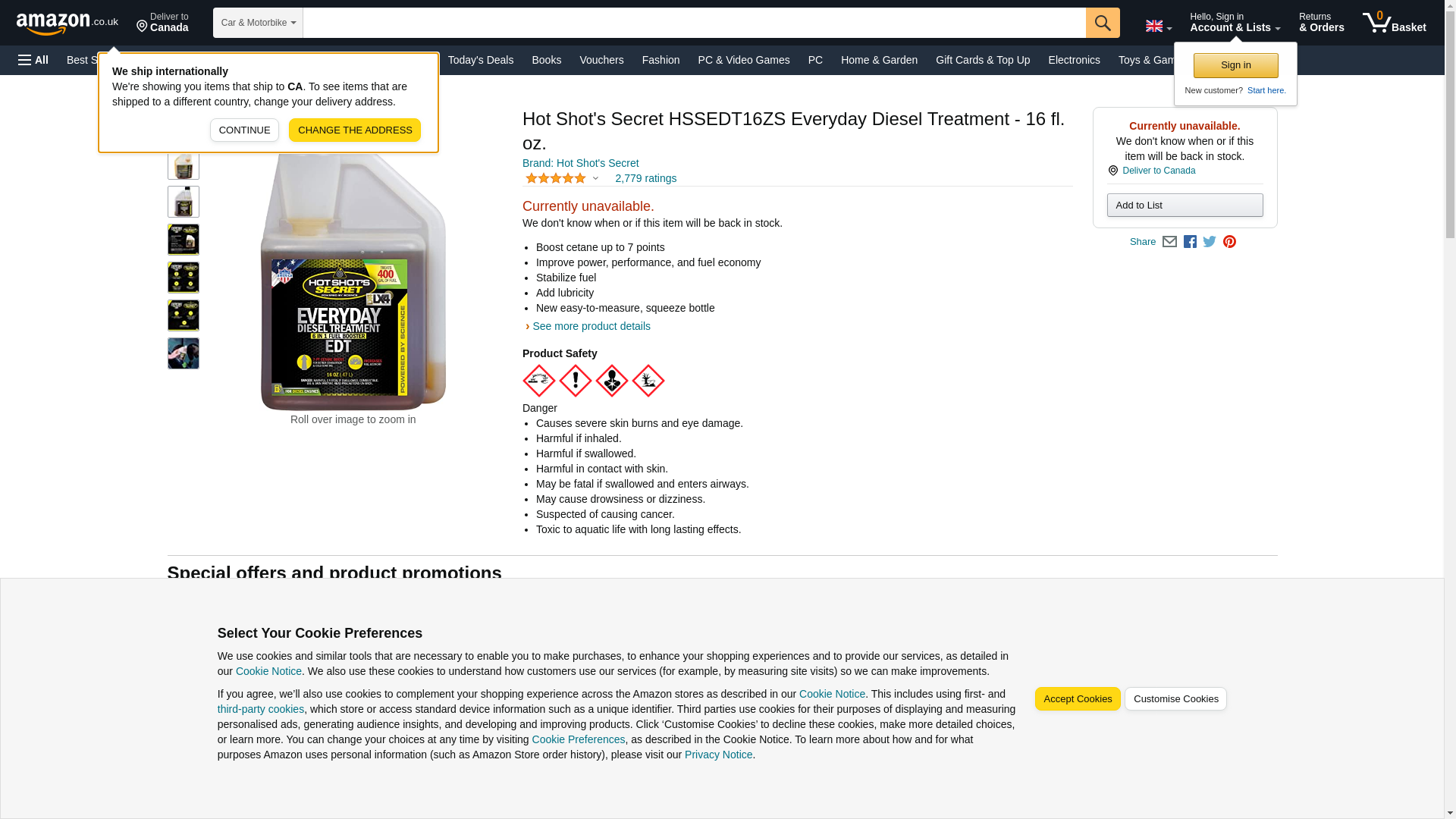Open Today's Deals in navigation bar
The image size is (1456, 819).
pos(480,60)
